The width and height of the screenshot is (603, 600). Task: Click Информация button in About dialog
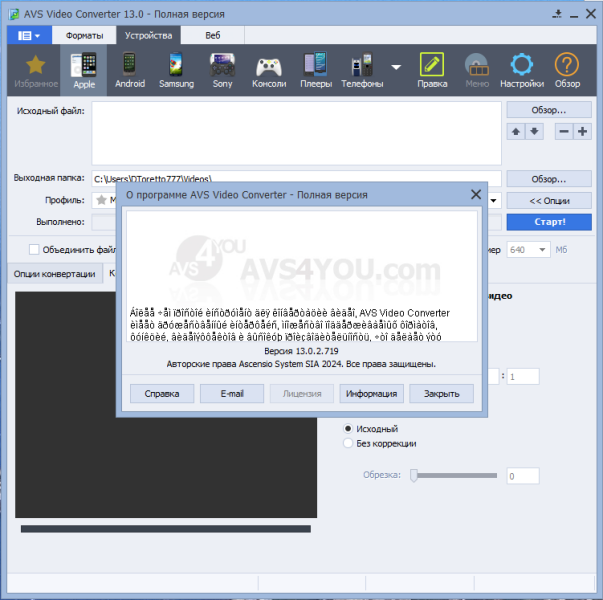pyautogui.click(x=371, y=393)
